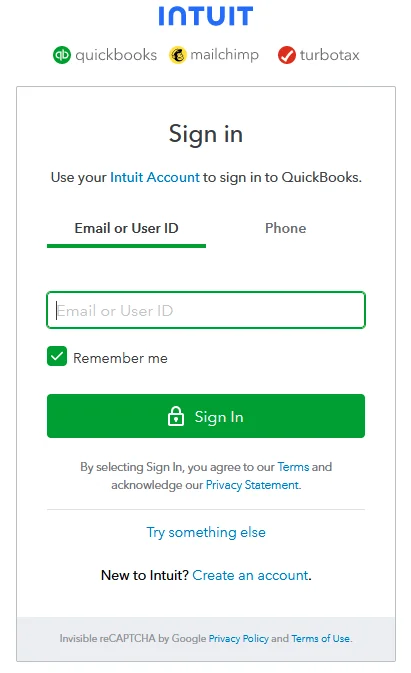The image size is (411, 673).
Task: Open the Privacy Statement link
Action: 253,485
